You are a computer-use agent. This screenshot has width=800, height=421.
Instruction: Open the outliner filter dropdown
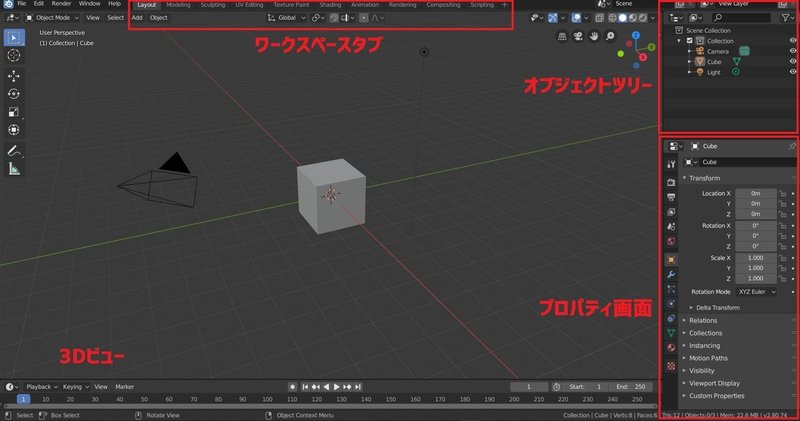(x=787, y=18)
